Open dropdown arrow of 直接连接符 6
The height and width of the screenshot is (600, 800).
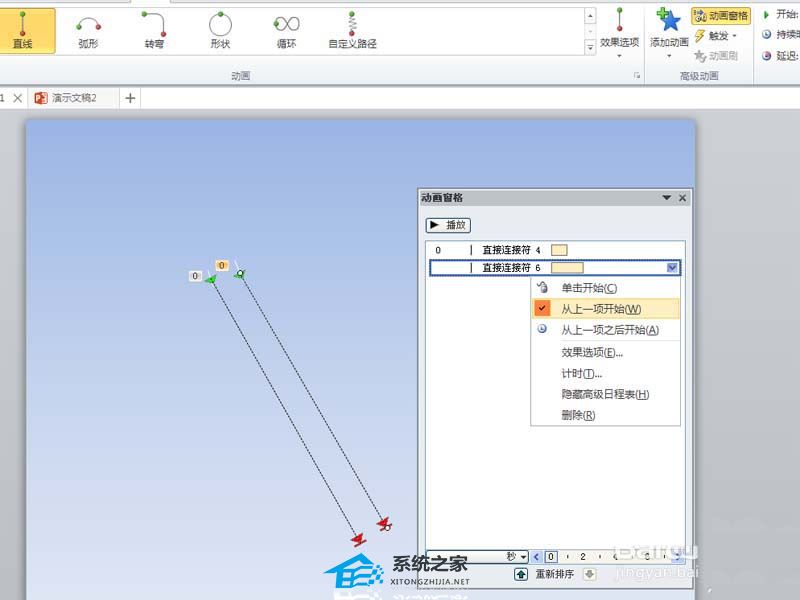tap(671, 268)
